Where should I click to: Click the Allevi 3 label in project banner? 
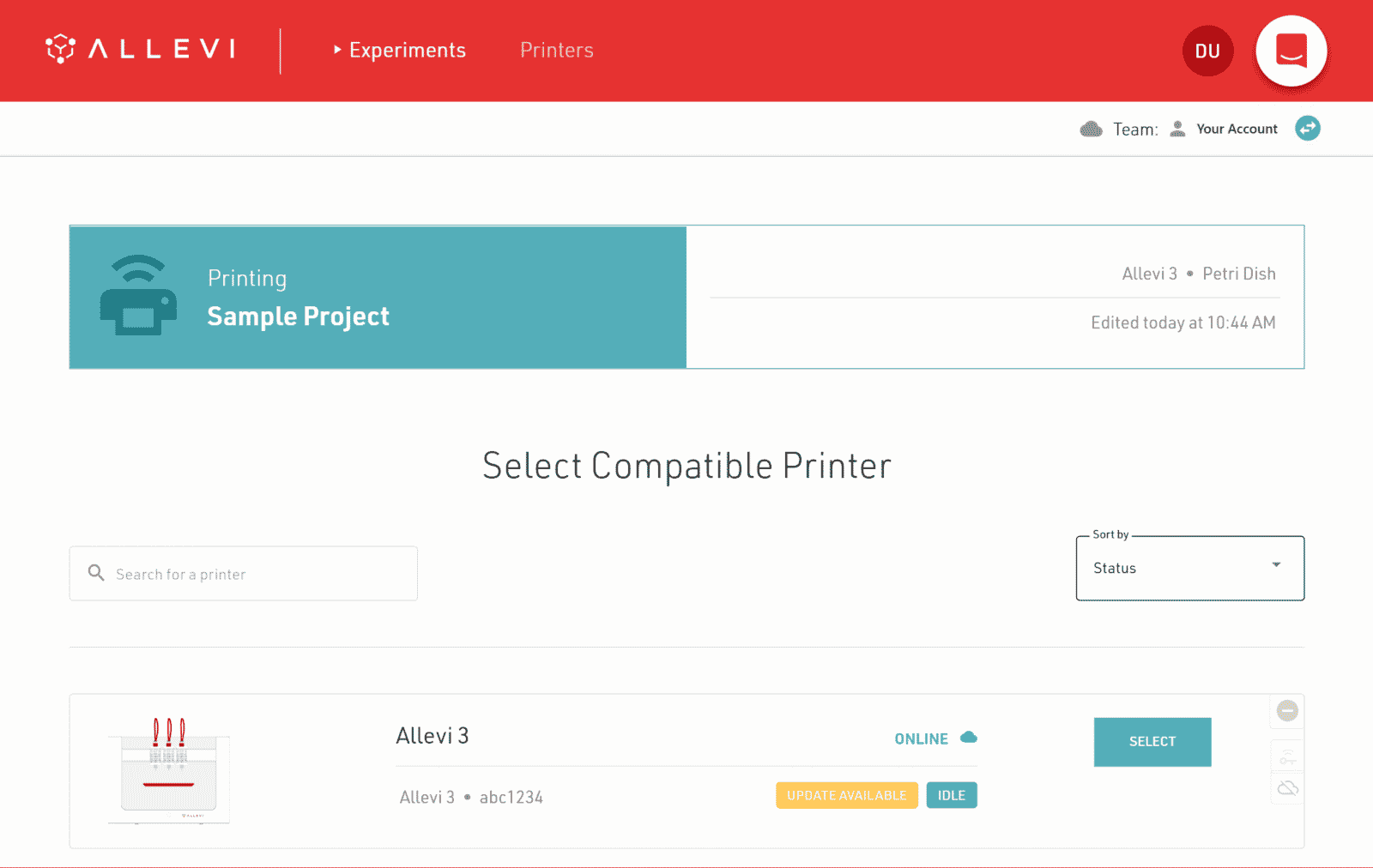pos(1150,274)
